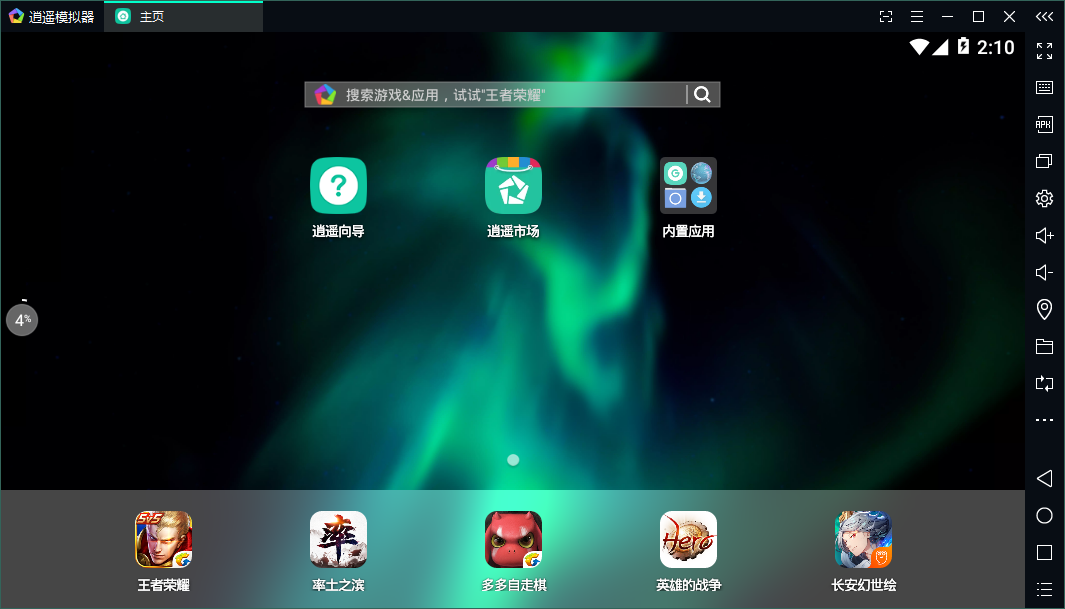This screenshot has width=1065, height=609.
Task: Switch to the 主页 tab
Action: [183, 16]
